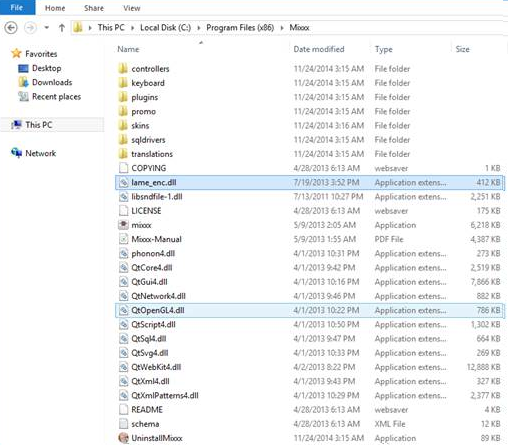
Task: Select the COPYING file icon
Action: coord(123,168)
